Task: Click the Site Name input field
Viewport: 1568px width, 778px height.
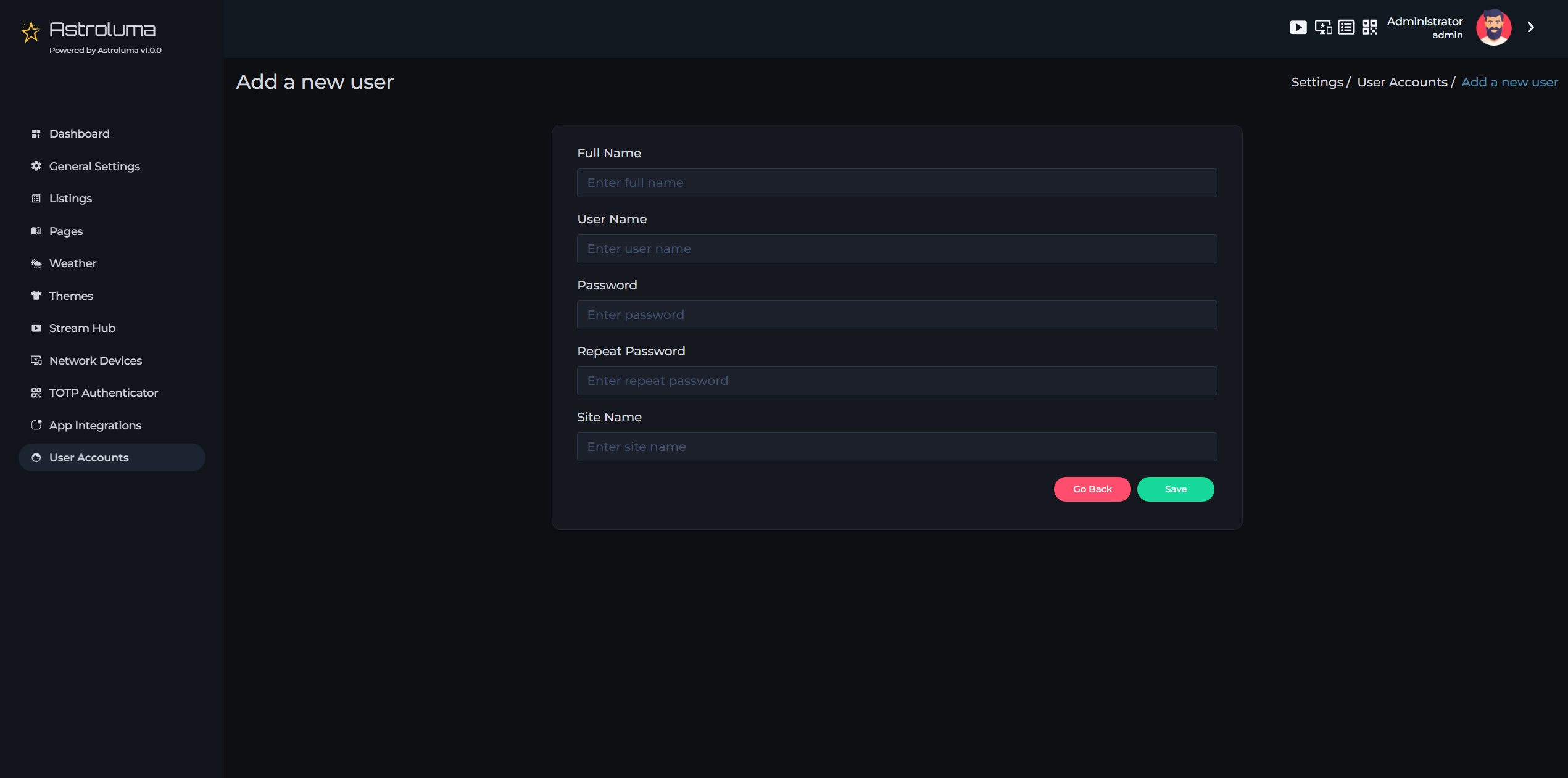Action: (897, 446)
